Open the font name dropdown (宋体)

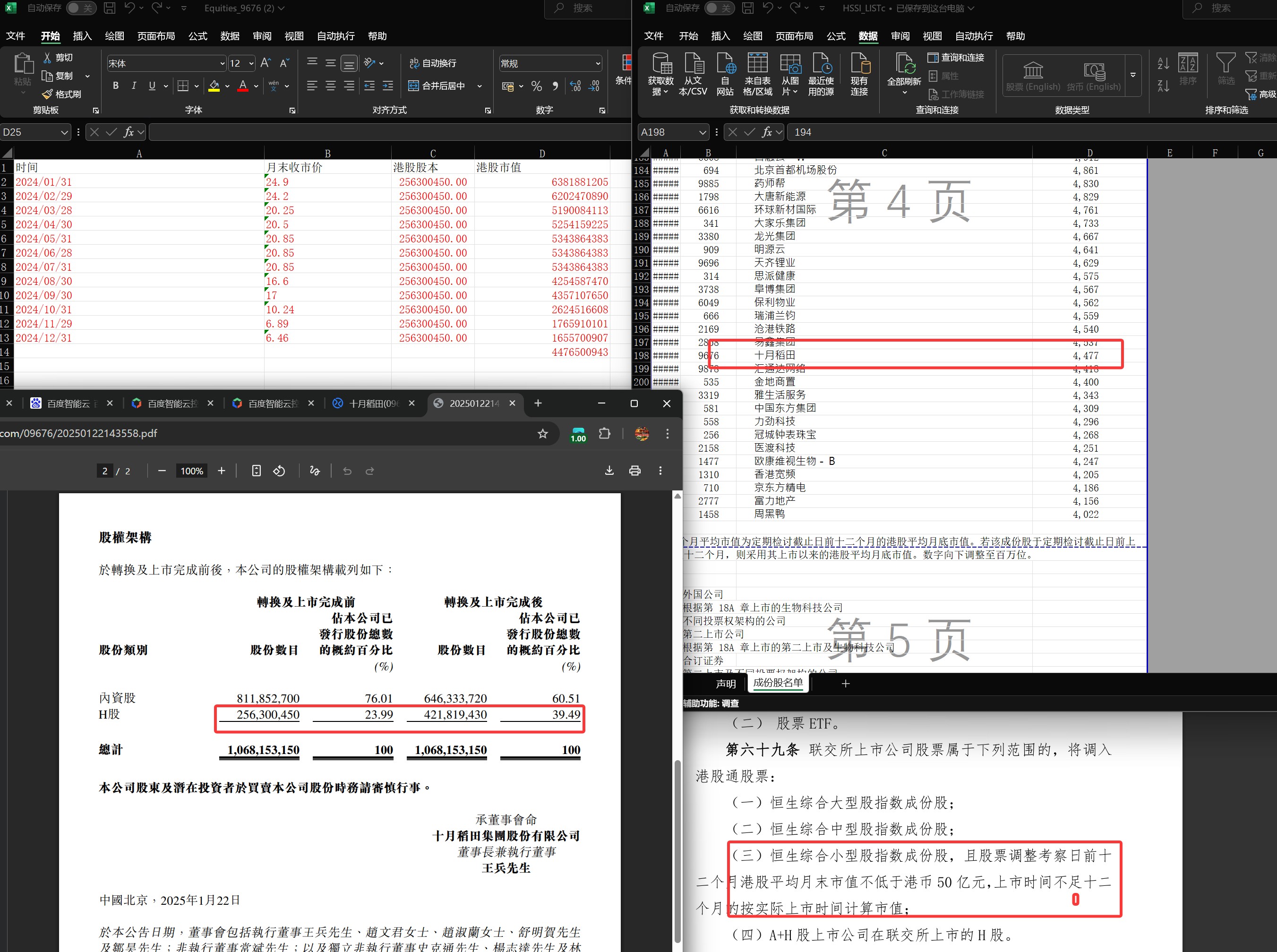pyautogui.click(x=222, y=63)
